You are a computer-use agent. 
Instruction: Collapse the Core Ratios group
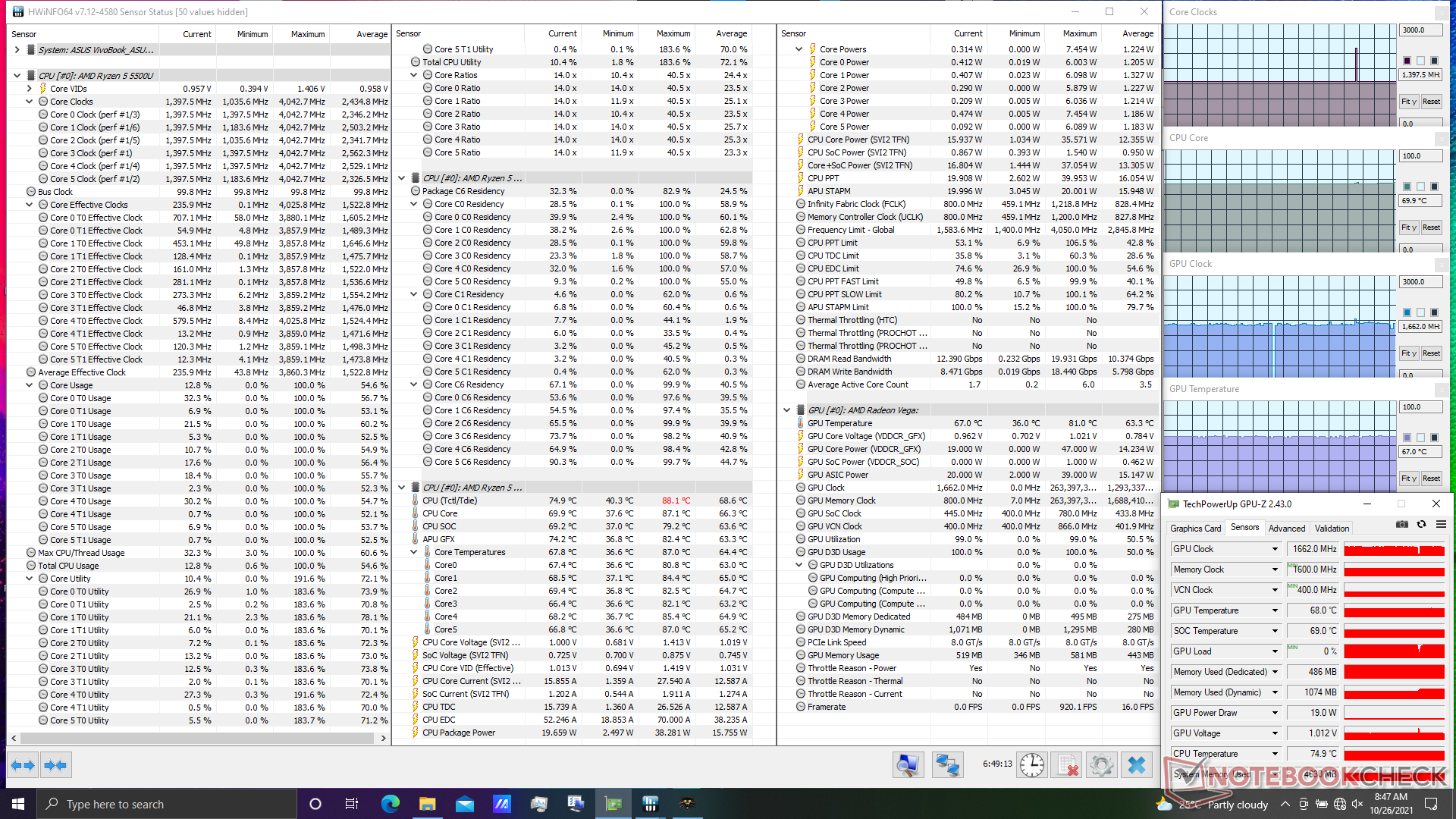[413, 75]
